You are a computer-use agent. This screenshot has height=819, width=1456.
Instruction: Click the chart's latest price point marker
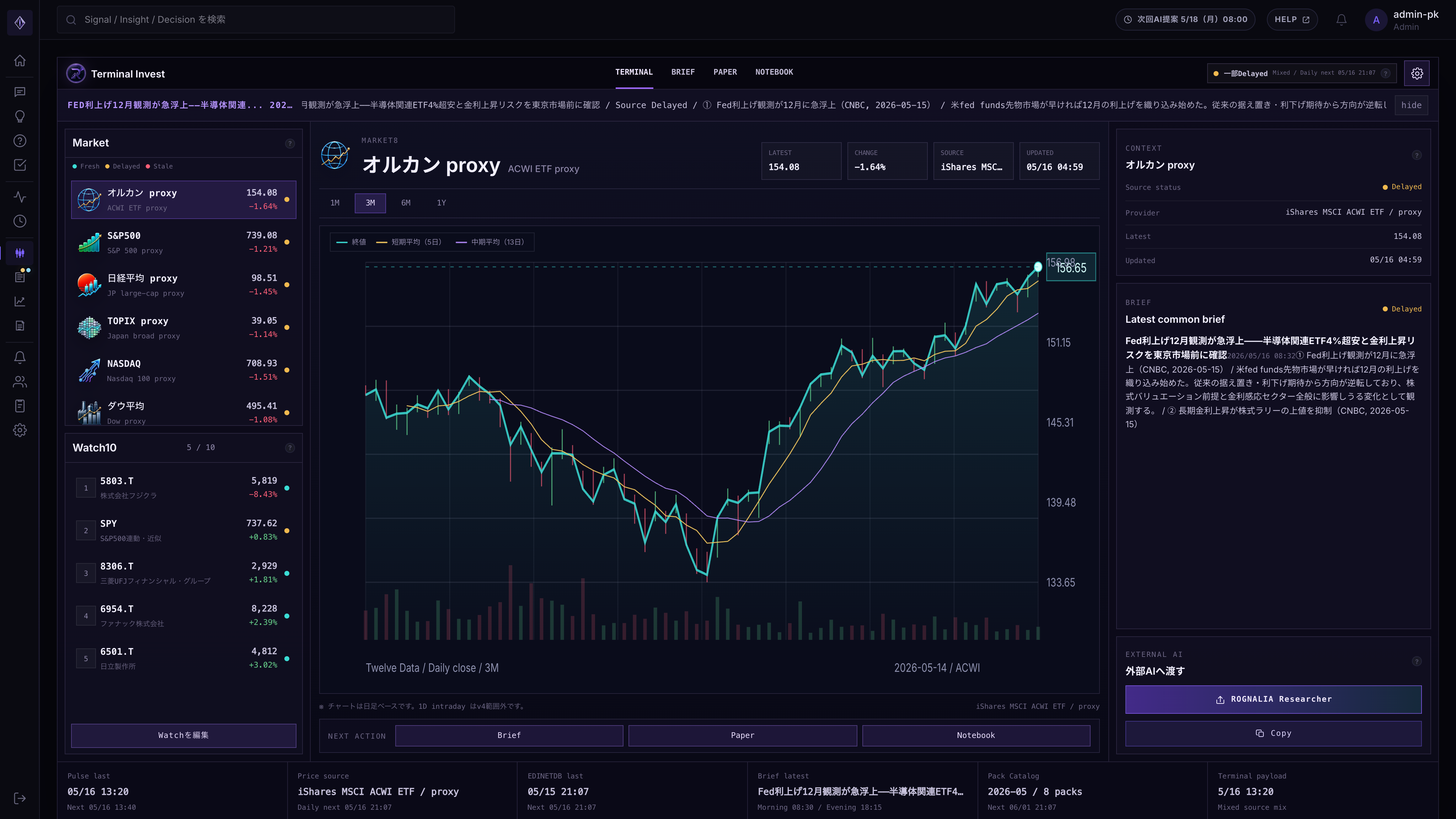[x=1038, y=267]
